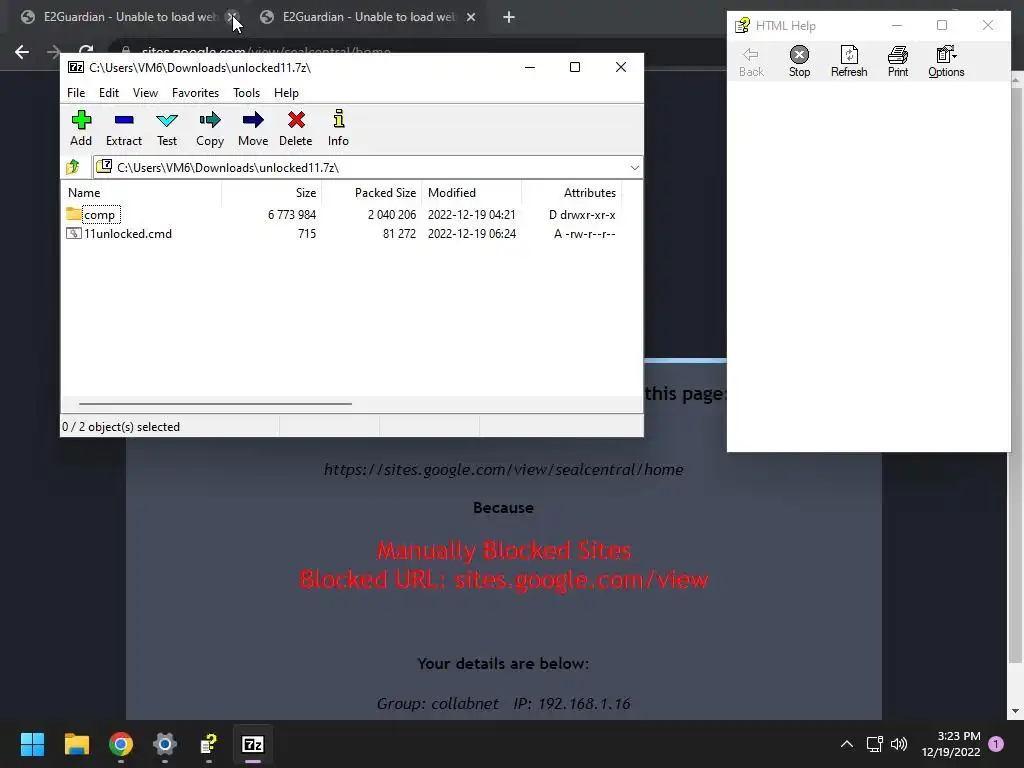Screen dimensions: 1024x768
Task: Run the Test tool in 7-Zip
Action: tap(167, 128)
